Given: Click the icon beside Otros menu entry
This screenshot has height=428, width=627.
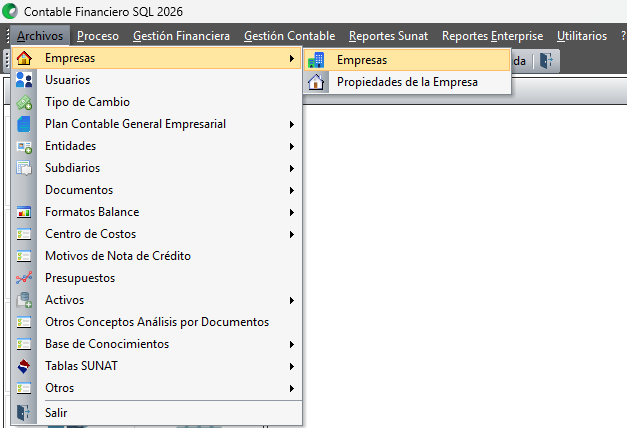Looking at the screenshot, I should 24,388.
